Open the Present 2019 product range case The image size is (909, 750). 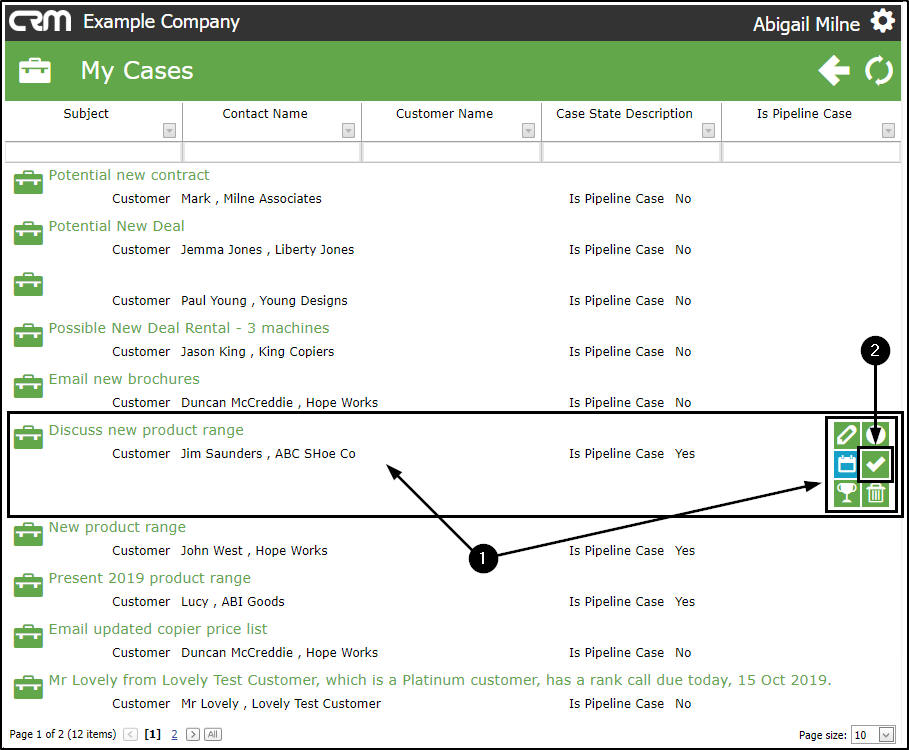coord(150,578)
